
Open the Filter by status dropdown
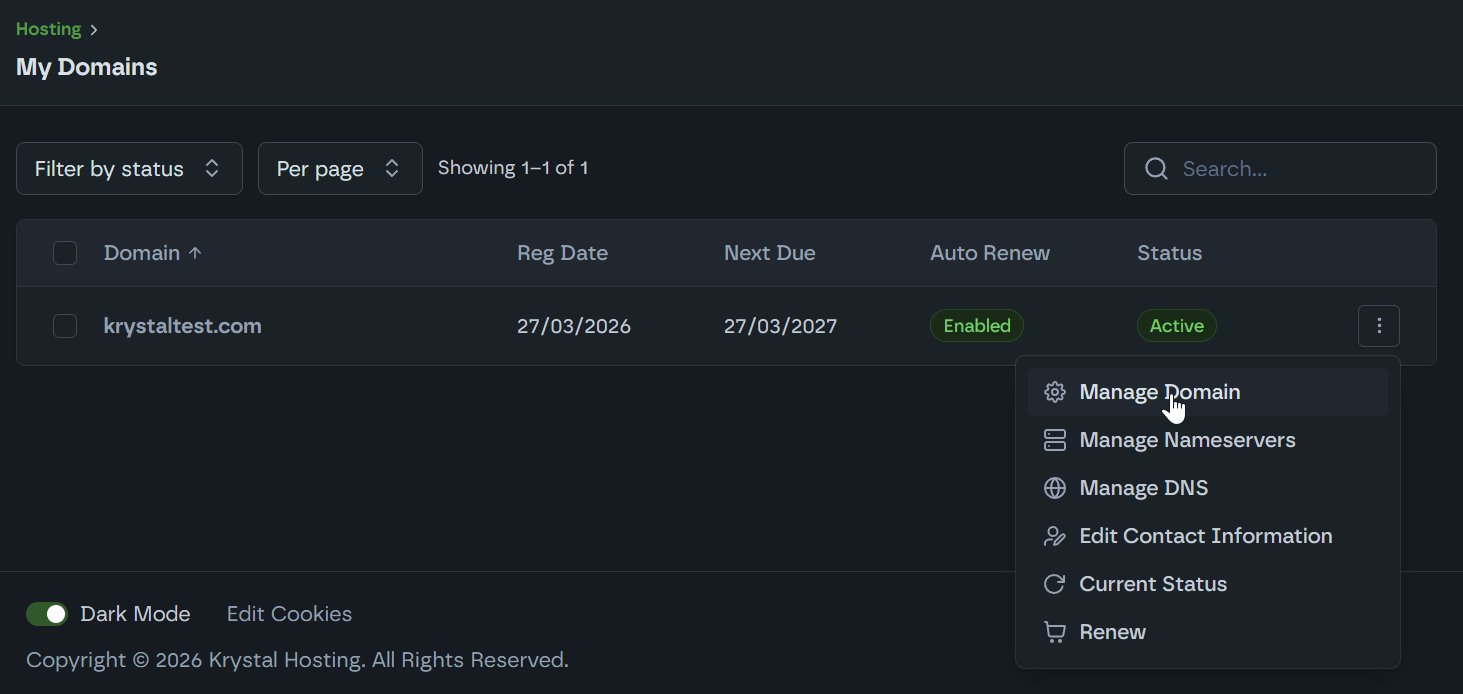click(129, 169)
